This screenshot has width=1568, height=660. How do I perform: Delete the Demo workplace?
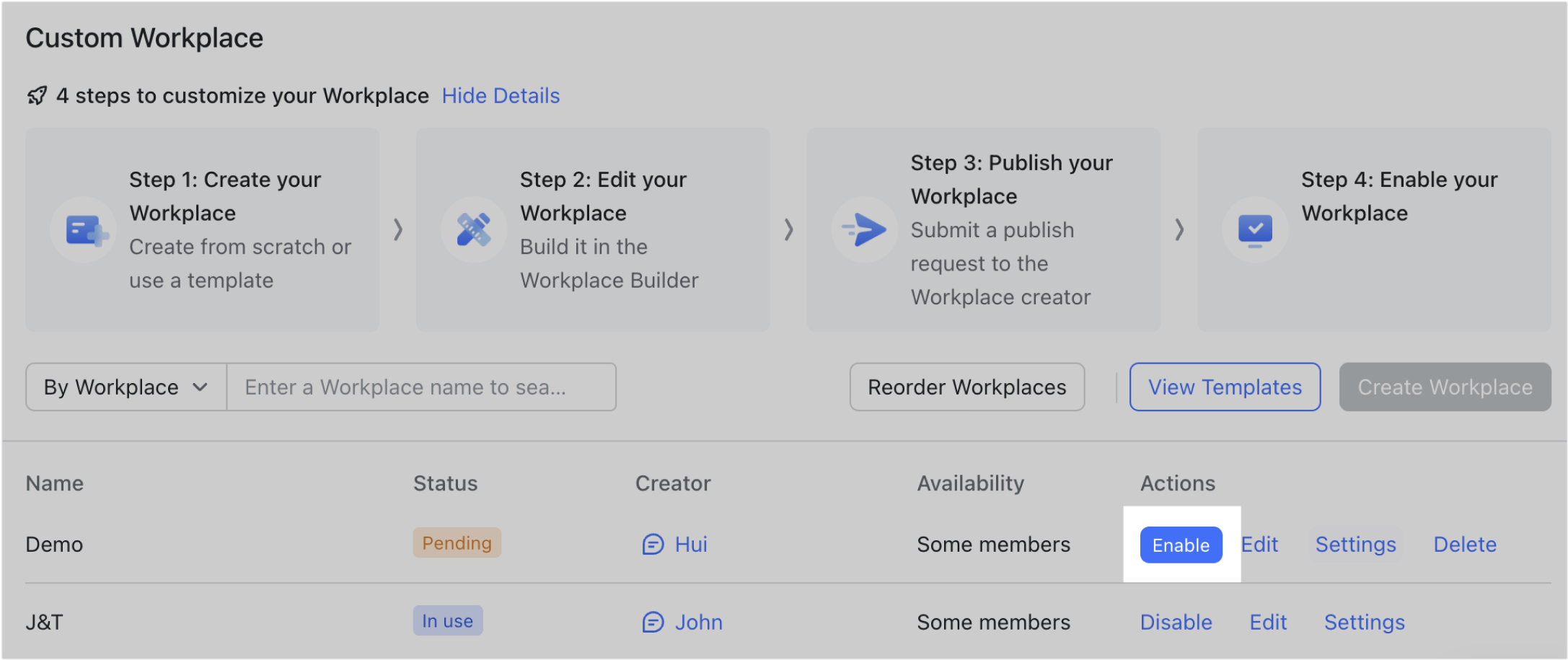1465,545
